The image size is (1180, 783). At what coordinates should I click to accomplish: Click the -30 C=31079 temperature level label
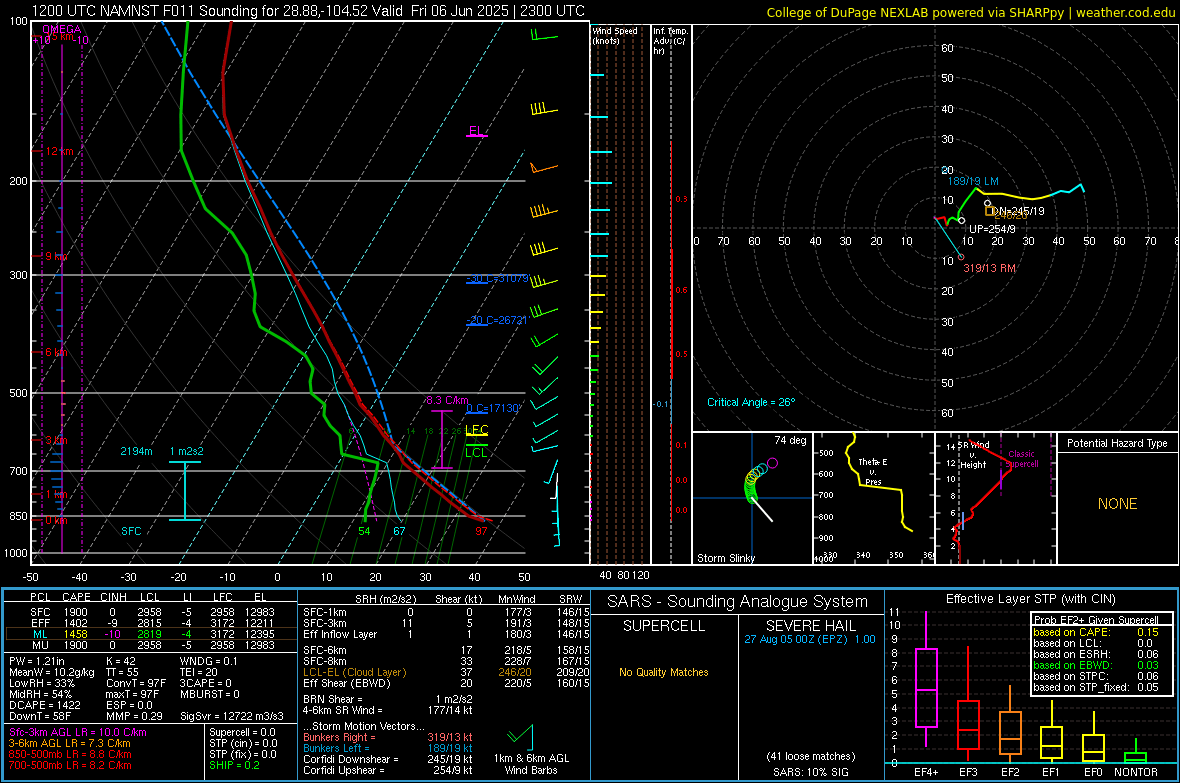497,279
